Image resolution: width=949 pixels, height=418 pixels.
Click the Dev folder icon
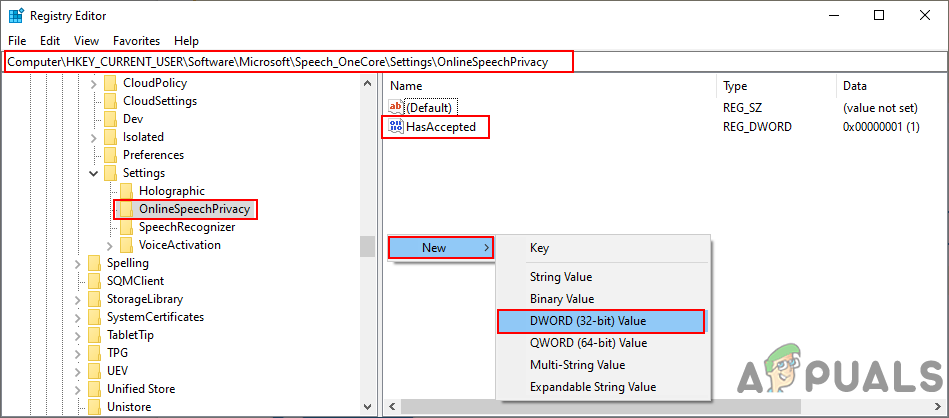tap(110, 119)
